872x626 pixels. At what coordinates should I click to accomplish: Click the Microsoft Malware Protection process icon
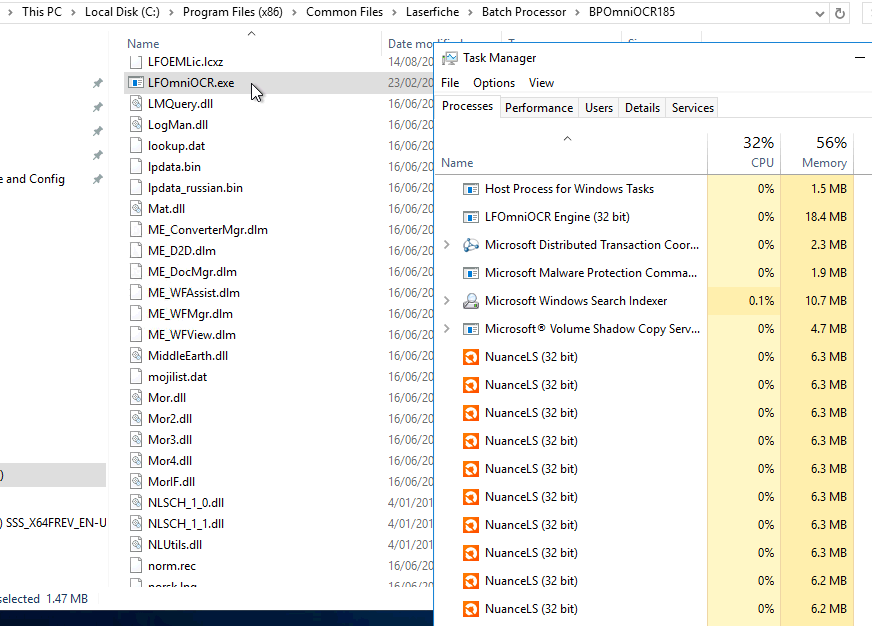471,273
